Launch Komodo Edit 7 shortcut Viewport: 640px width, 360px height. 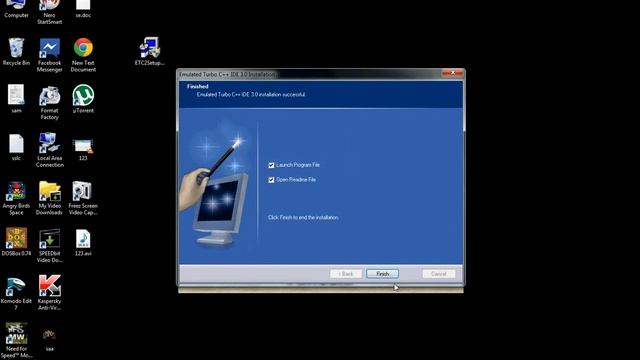pyautogui.click(x=16, y=293)
